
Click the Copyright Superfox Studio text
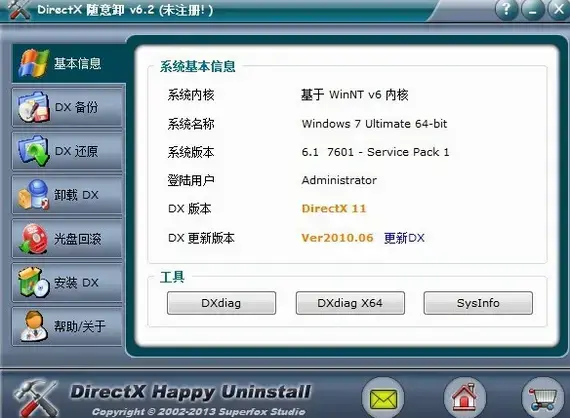pyautogui.click(x=198, y=412)
